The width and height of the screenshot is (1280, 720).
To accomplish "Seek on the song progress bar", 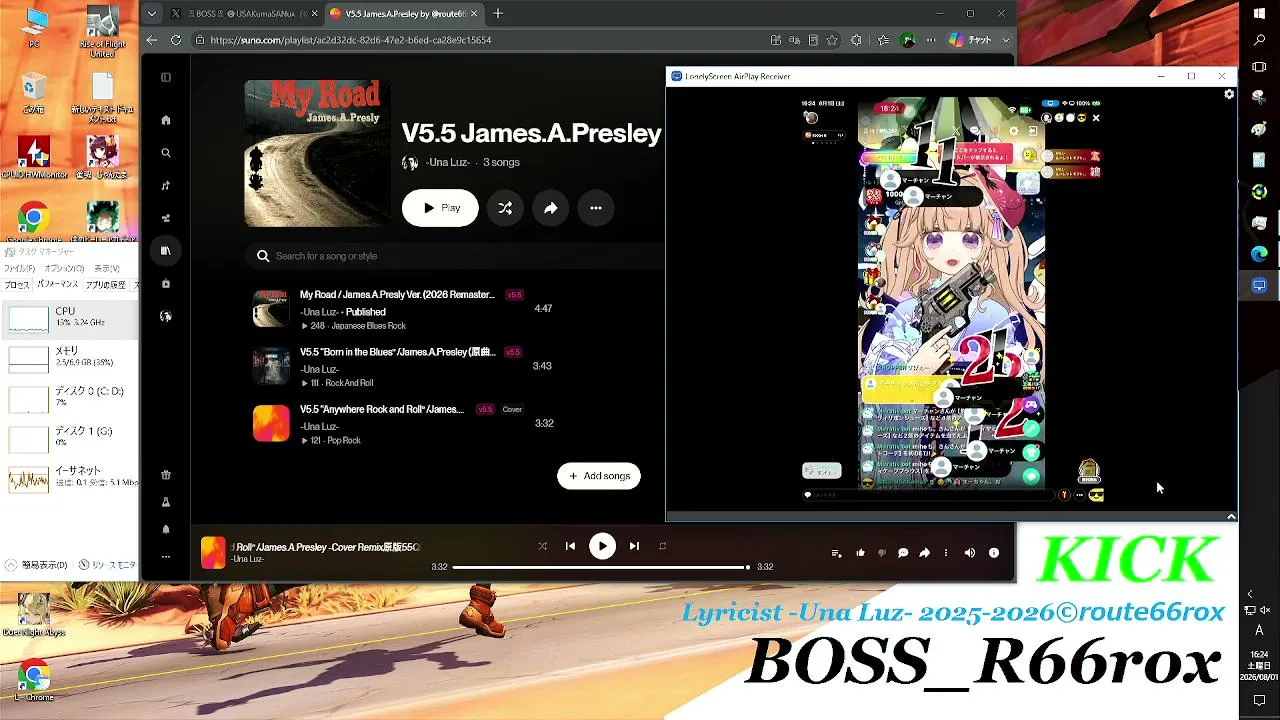I will tap(600, 567).
